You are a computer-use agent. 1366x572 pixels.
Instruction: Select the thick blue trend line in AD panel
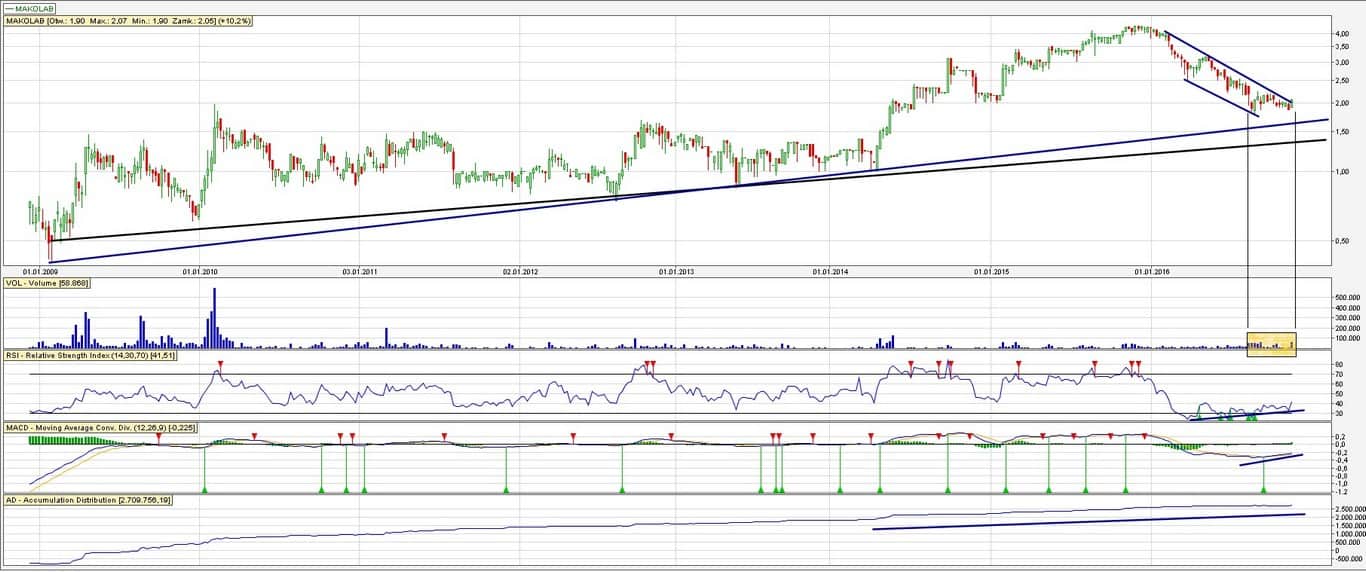(1088, 521)
